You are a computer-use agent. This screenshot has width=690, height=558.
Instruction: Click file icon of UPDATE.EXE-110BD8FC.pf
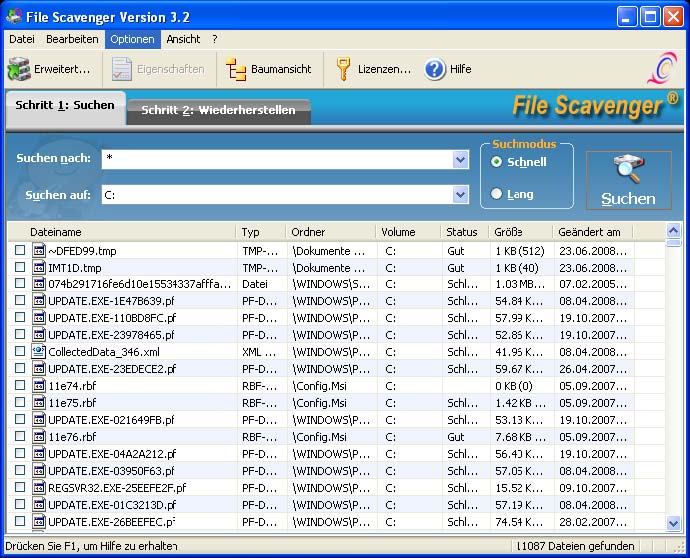click(x=39, y=317)
